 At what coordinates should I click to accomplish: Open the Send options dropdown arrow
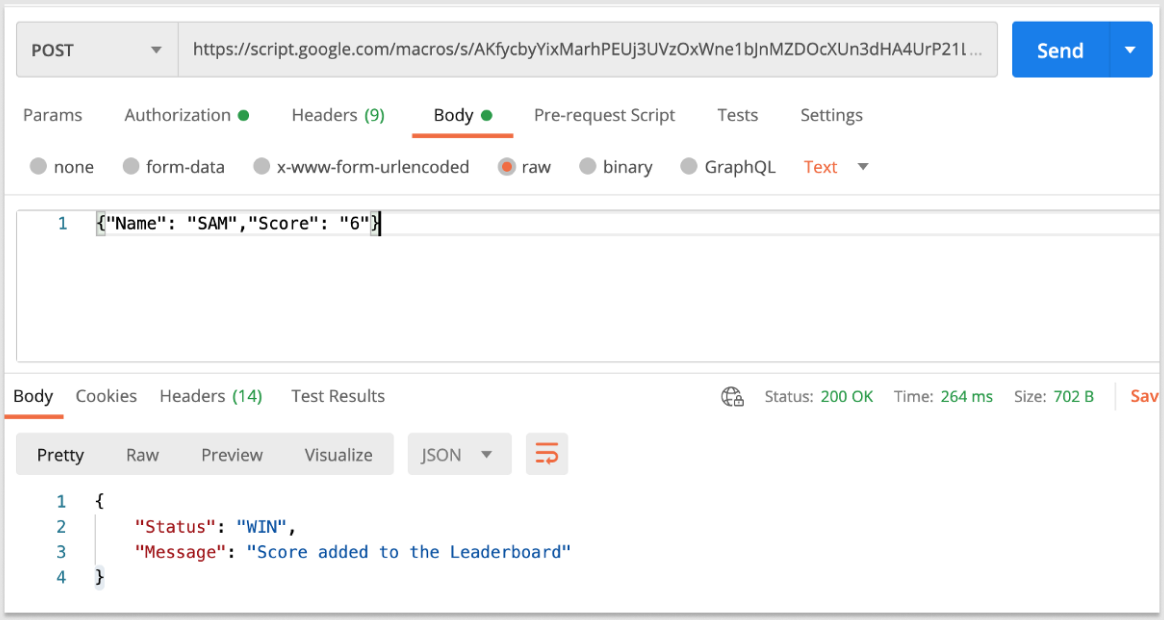[1131, 50]
